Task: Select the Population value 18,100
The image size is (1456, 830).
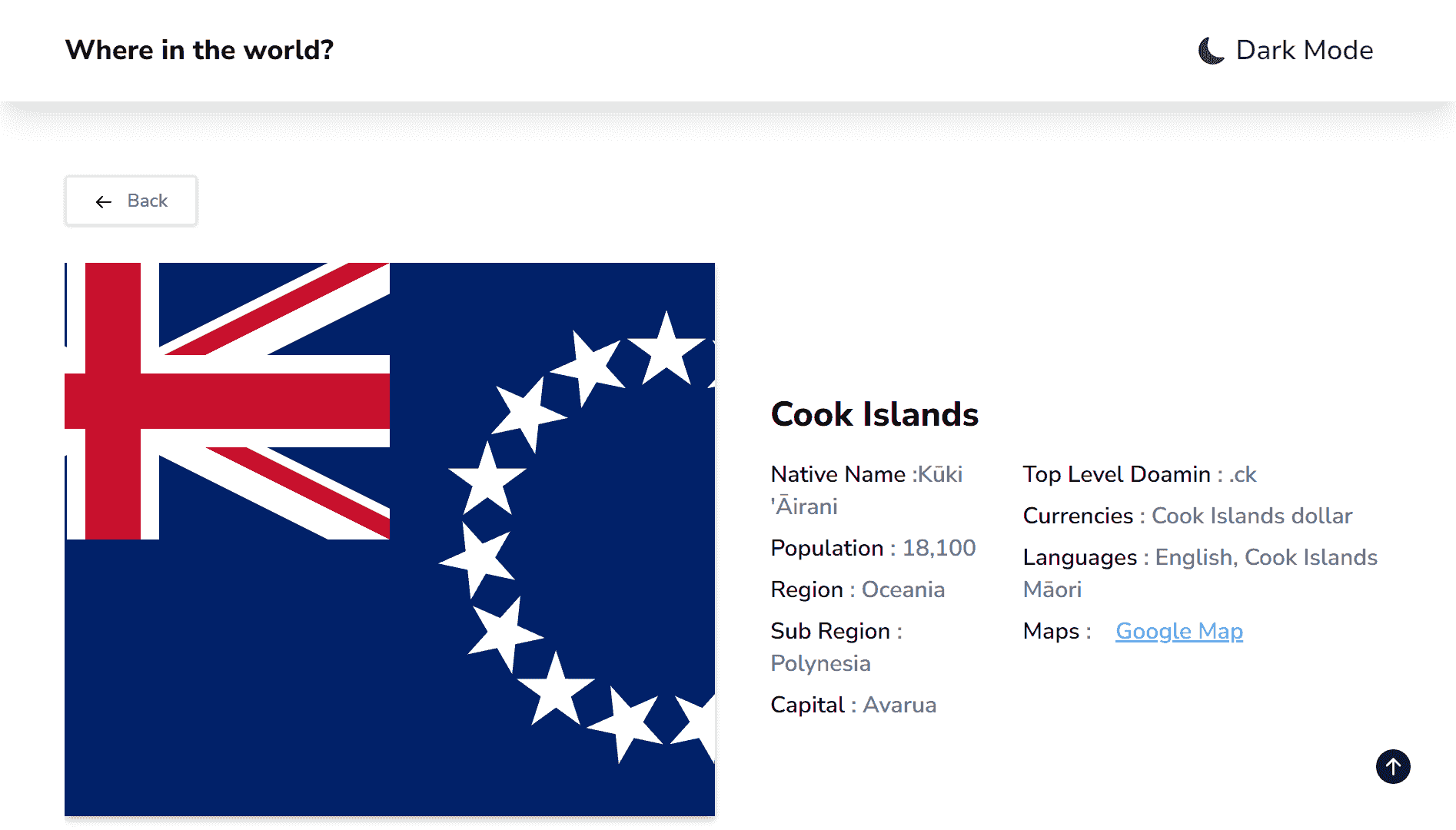Action: (939, 548)
